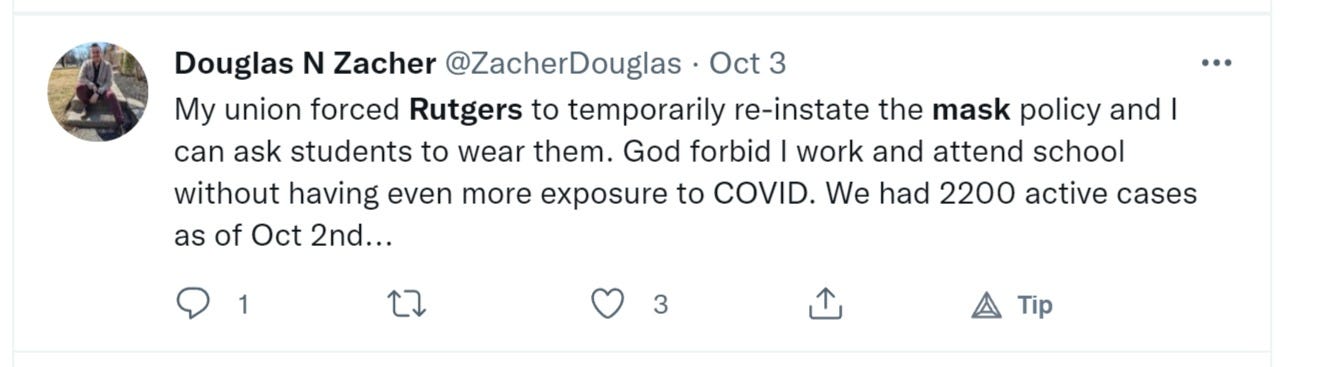Open the three-dot more options menu
Screen dimensions: 1327x367
[1216, 63]
